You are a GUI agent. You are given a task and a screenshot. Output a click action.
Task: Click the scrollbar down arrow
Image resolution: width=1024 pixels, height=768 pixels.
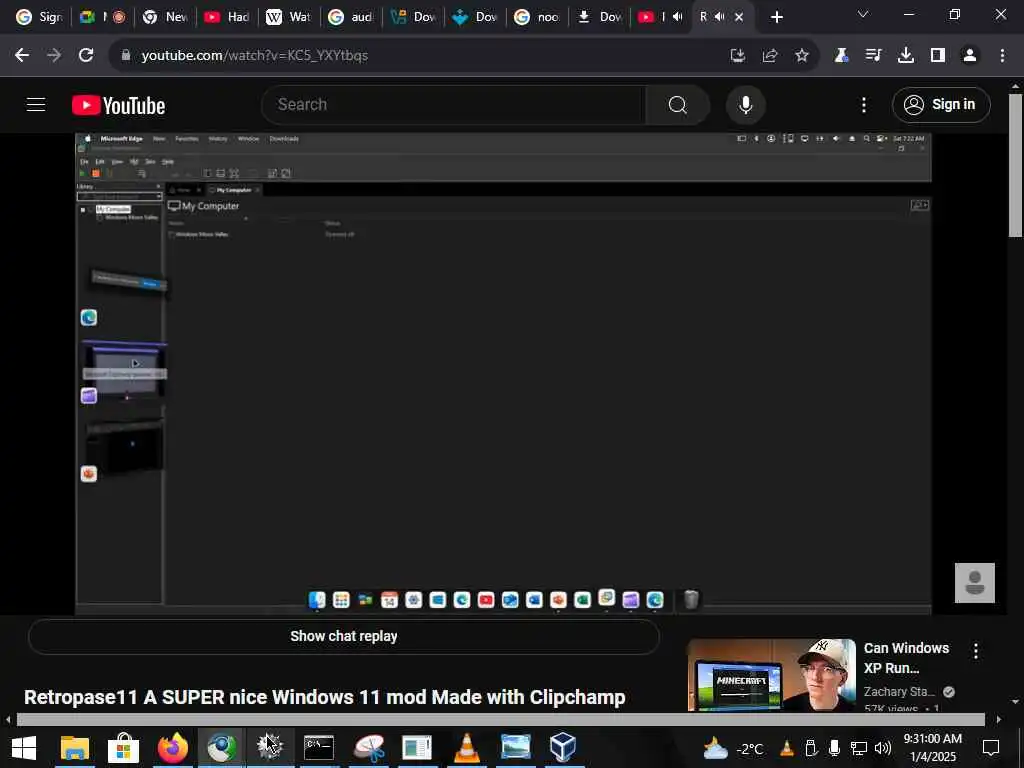coord(1015,702)
